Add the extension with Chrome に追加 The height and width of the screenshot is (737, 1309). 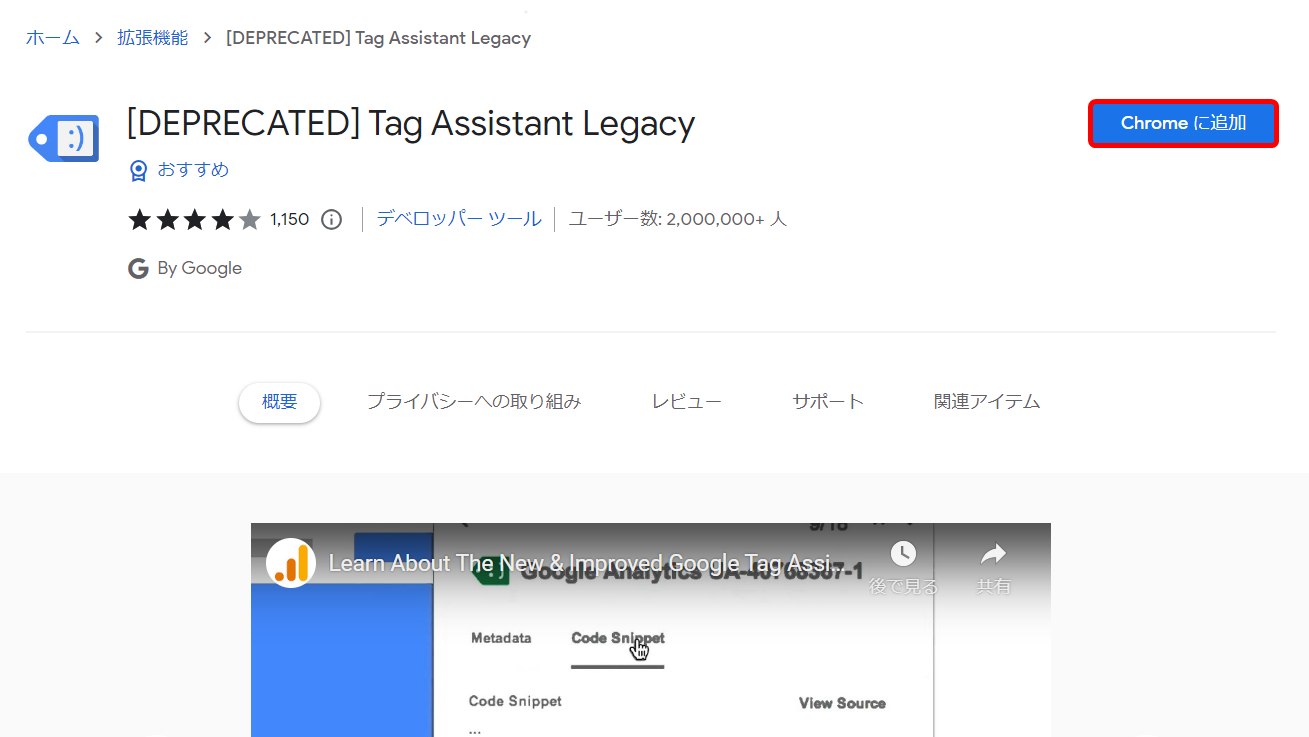(1183, 123)
